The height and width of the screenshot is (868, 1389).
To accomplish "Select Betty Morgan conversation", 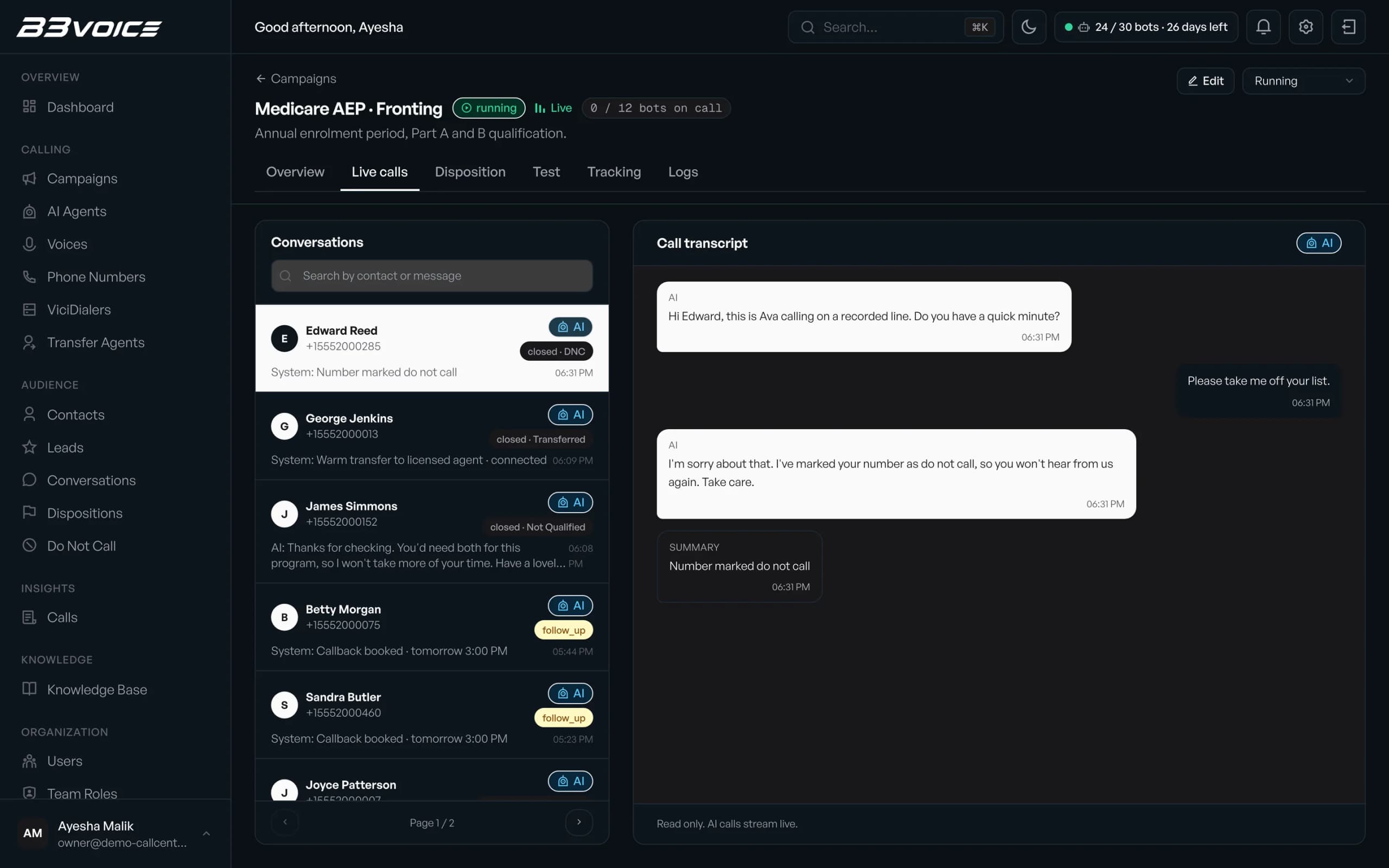I will [x=432, y=628].
